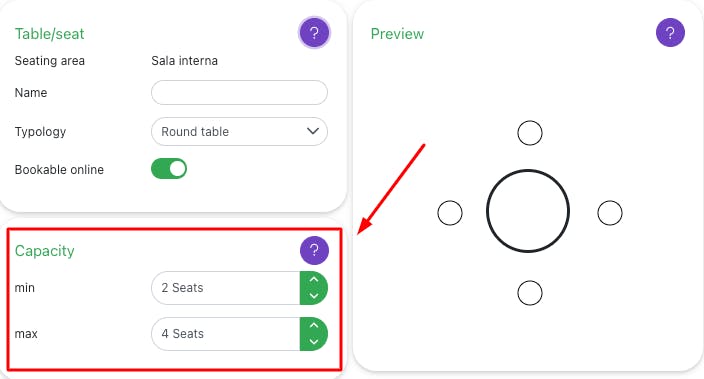Increase the max seats value

coord(314,326)
